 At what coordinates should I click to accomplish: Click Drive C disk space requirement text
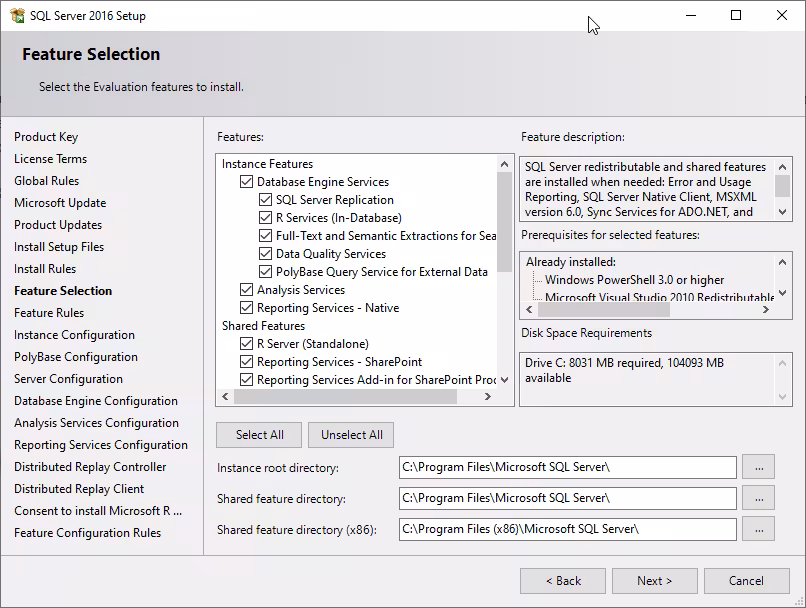(x=624, y=371)
